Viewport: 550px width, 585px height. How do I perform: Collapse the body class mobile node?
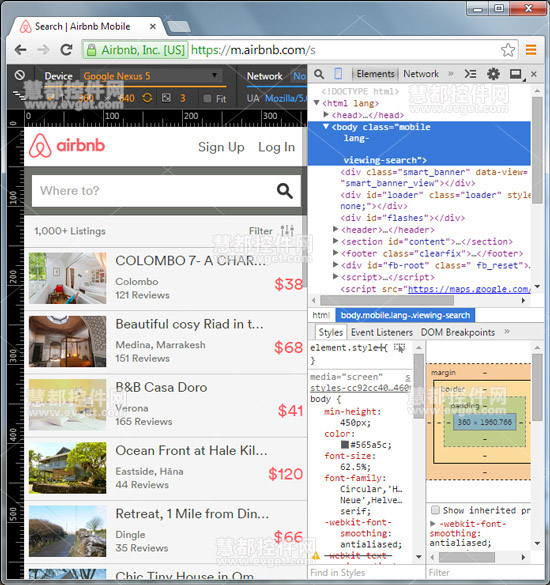point(326,126)
